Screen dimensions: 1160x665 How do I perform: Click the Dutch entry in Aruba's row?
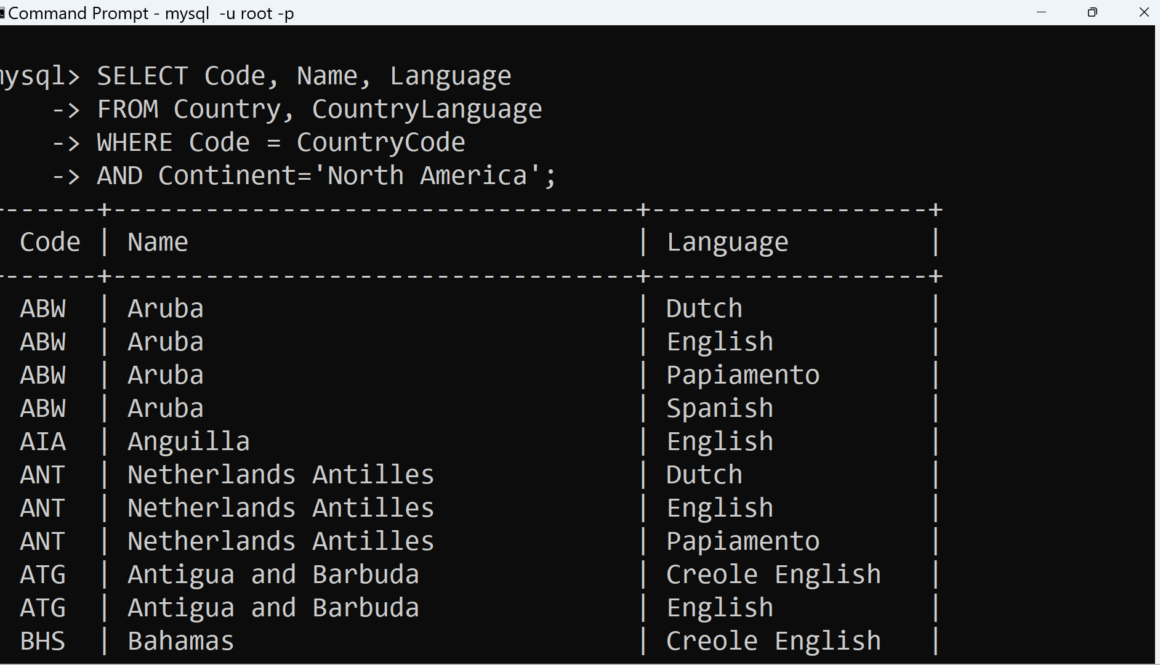coord(704,308)
